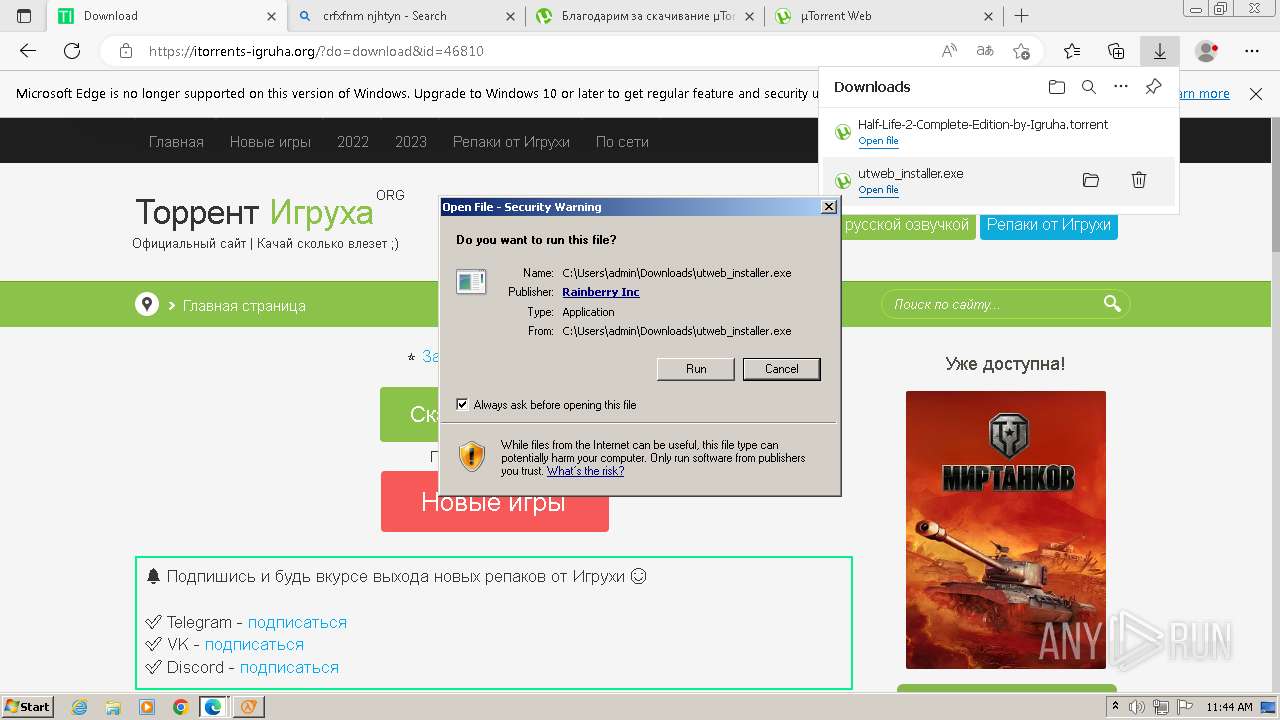
Task: Open the taskbar clock showing 11:44 AM
Action: 1229,707
